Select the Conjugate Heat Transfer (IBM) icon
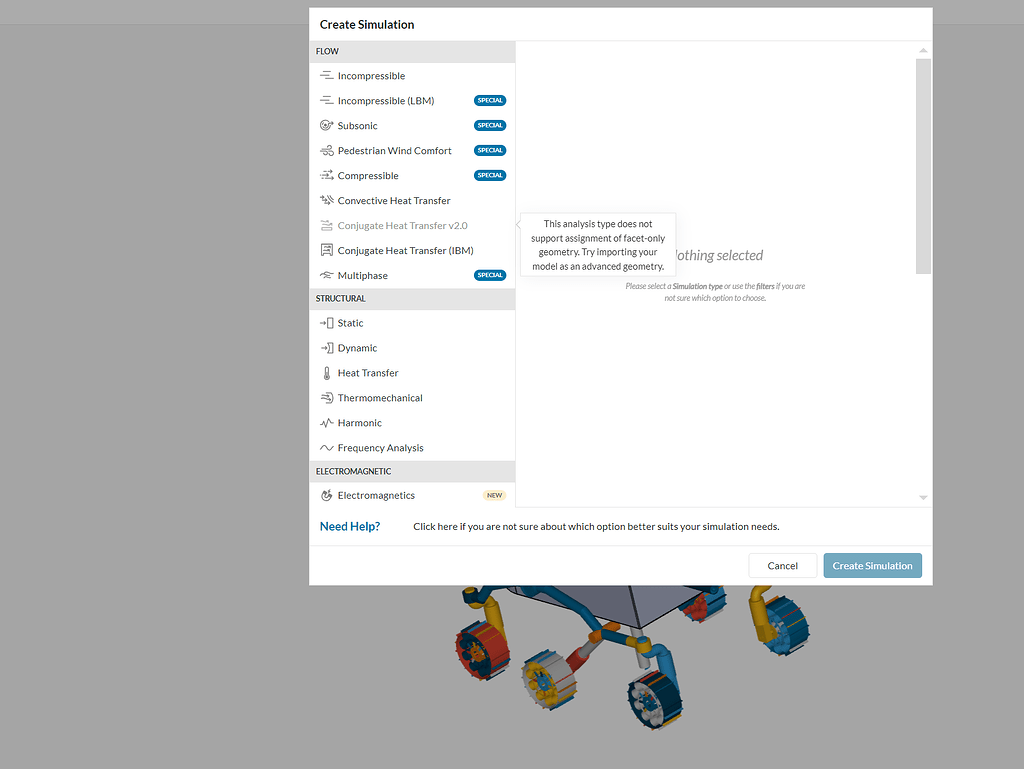The width and height of the screenshot is (1024, 769). click(x=326, y=250)
